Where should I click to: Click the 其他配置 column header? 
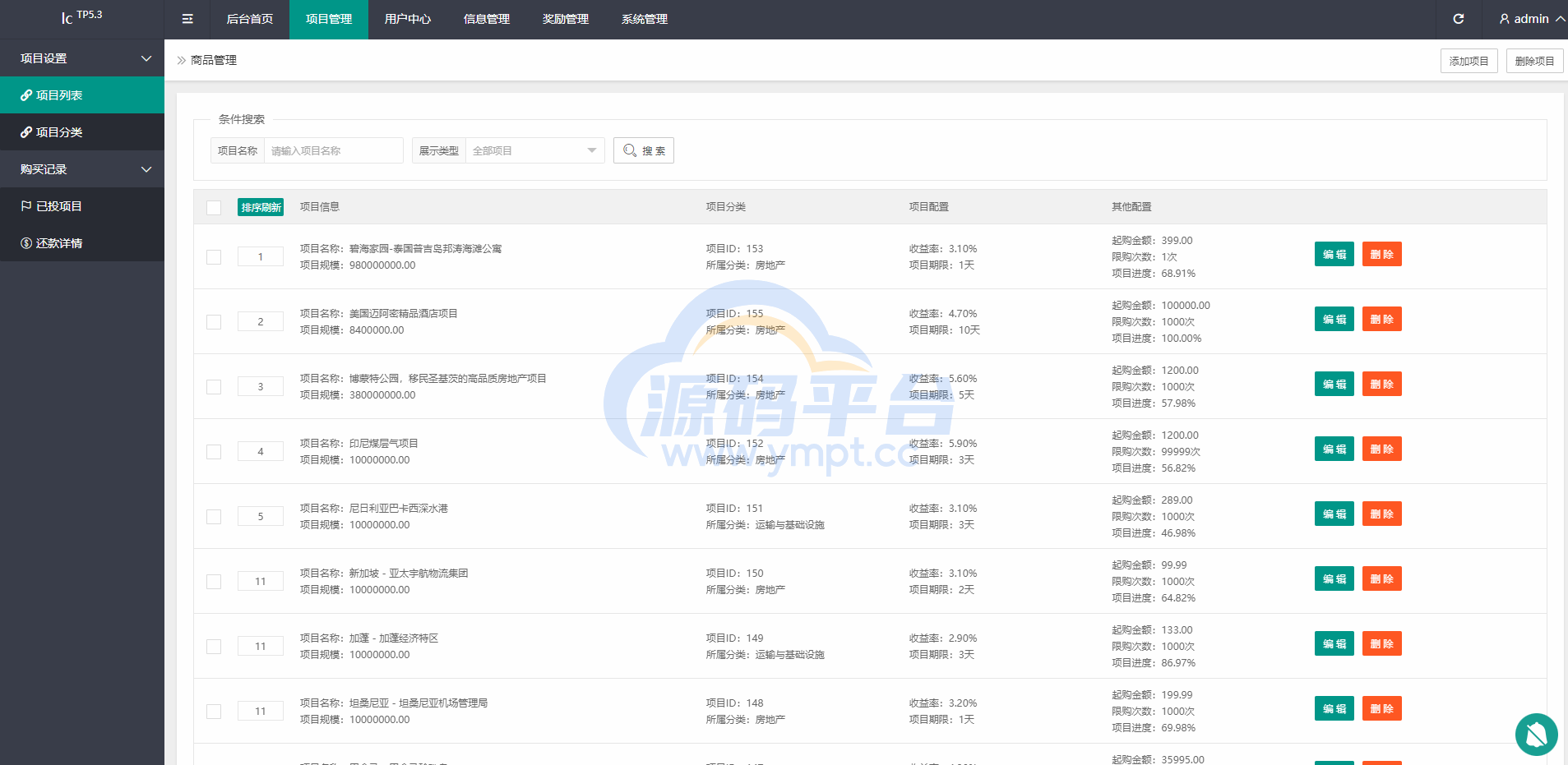coord(1132,207)
